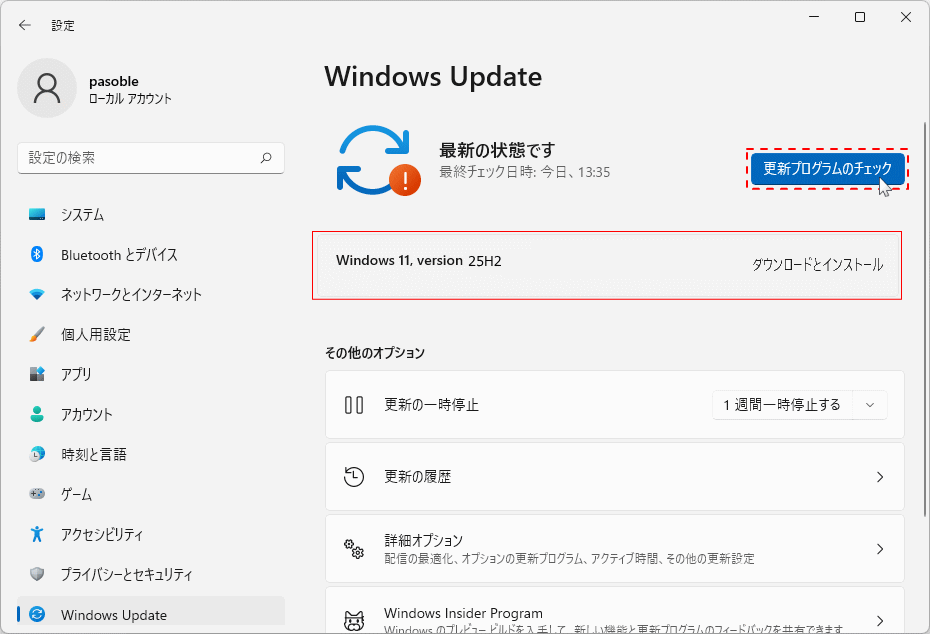Click the Bluetooth icon in sidebar
Viewport: 930px width, 634px height.
37,255
